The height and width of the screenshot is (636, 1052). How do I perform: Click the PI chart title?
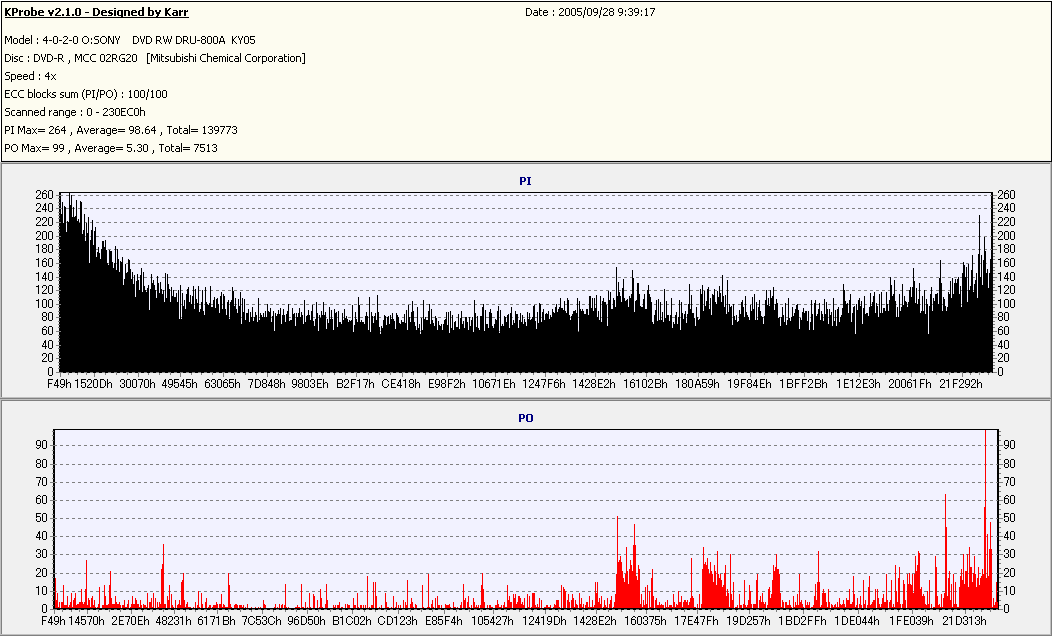[x=525, y=181]
